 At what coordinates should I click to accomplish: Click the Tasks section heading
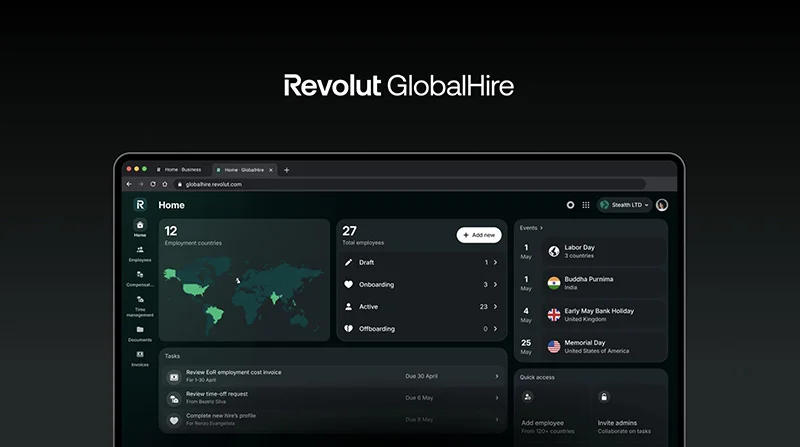pos(172,356)
